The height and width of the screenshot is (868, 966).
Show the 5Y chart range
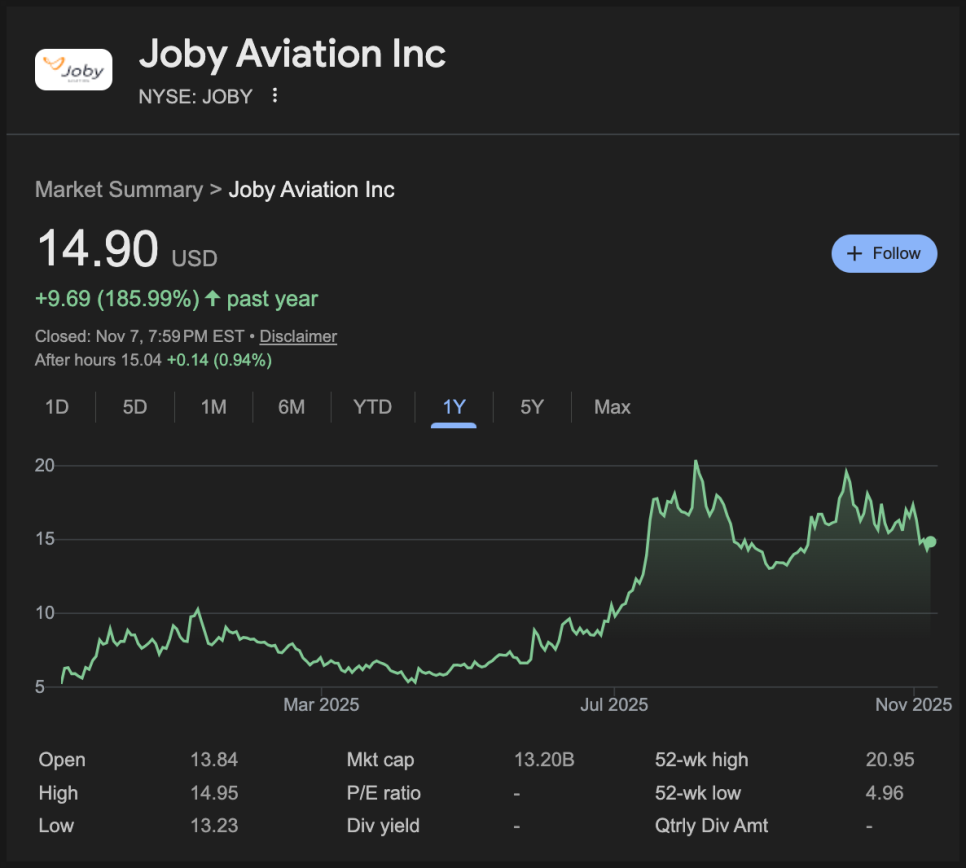[x=532, y=407]
